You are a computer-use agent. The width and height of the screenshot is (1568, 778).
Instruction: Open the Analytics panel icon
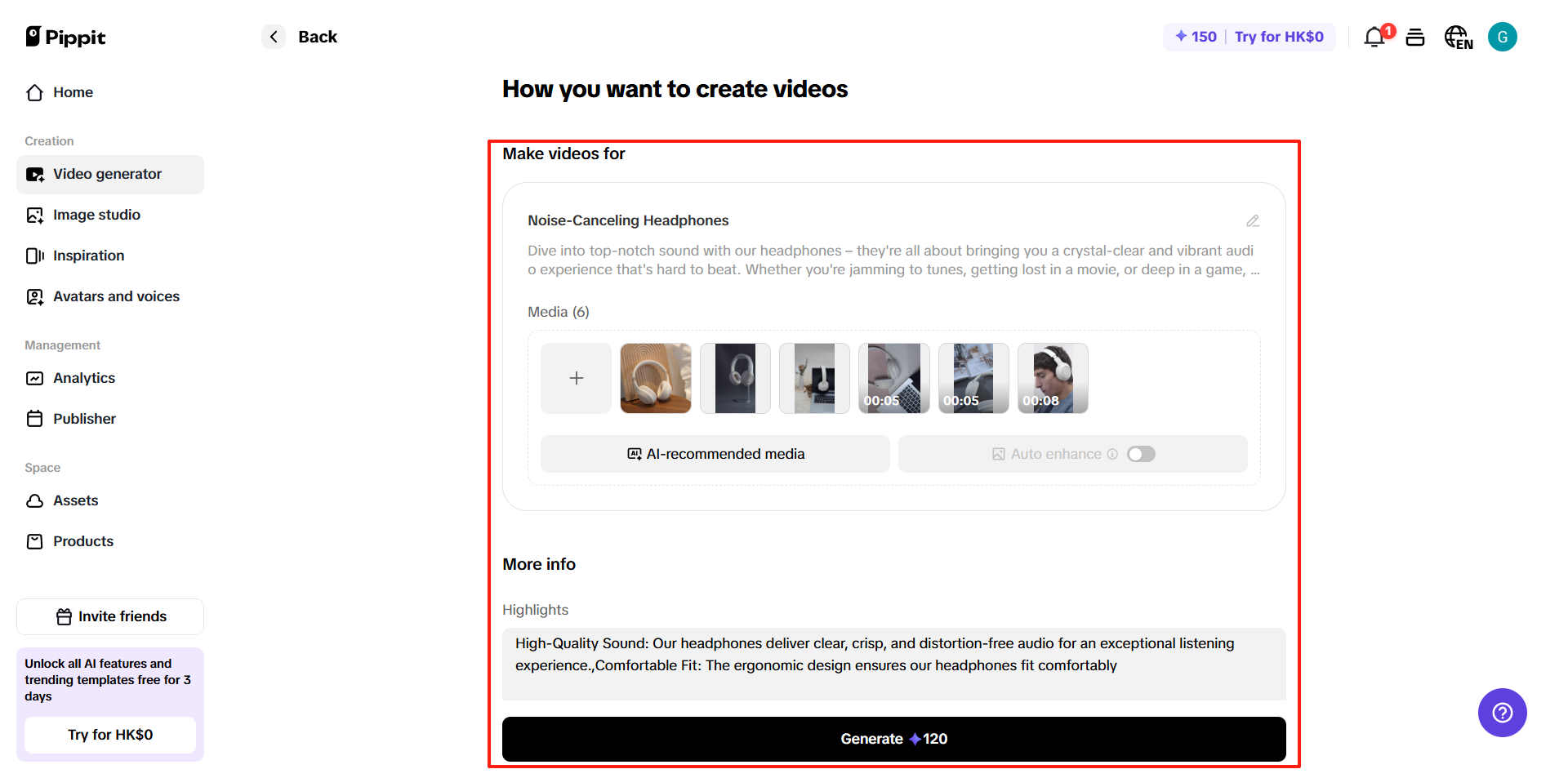coord(34,378)
